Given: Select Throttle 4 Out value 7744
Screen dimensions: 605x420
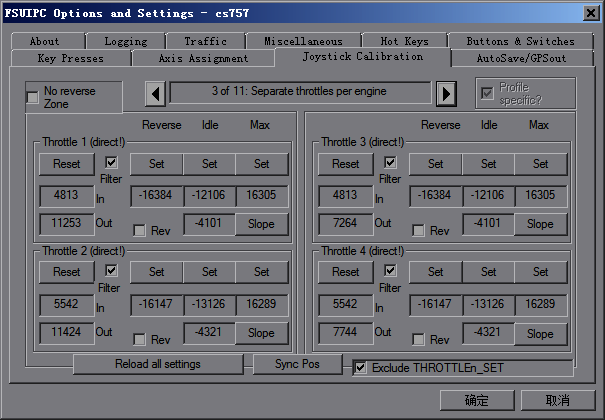Looking at the screenshot, I should 345,332.
